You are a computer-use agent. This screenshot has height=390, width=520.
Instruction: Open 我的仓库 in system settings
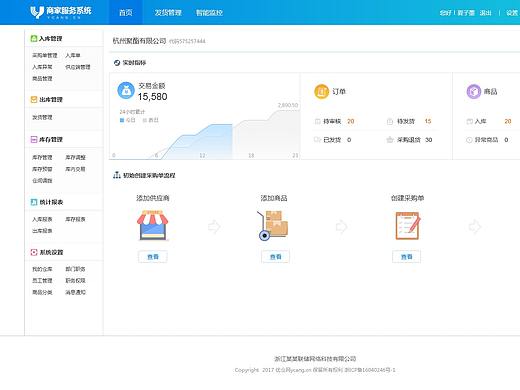[42, 269]
